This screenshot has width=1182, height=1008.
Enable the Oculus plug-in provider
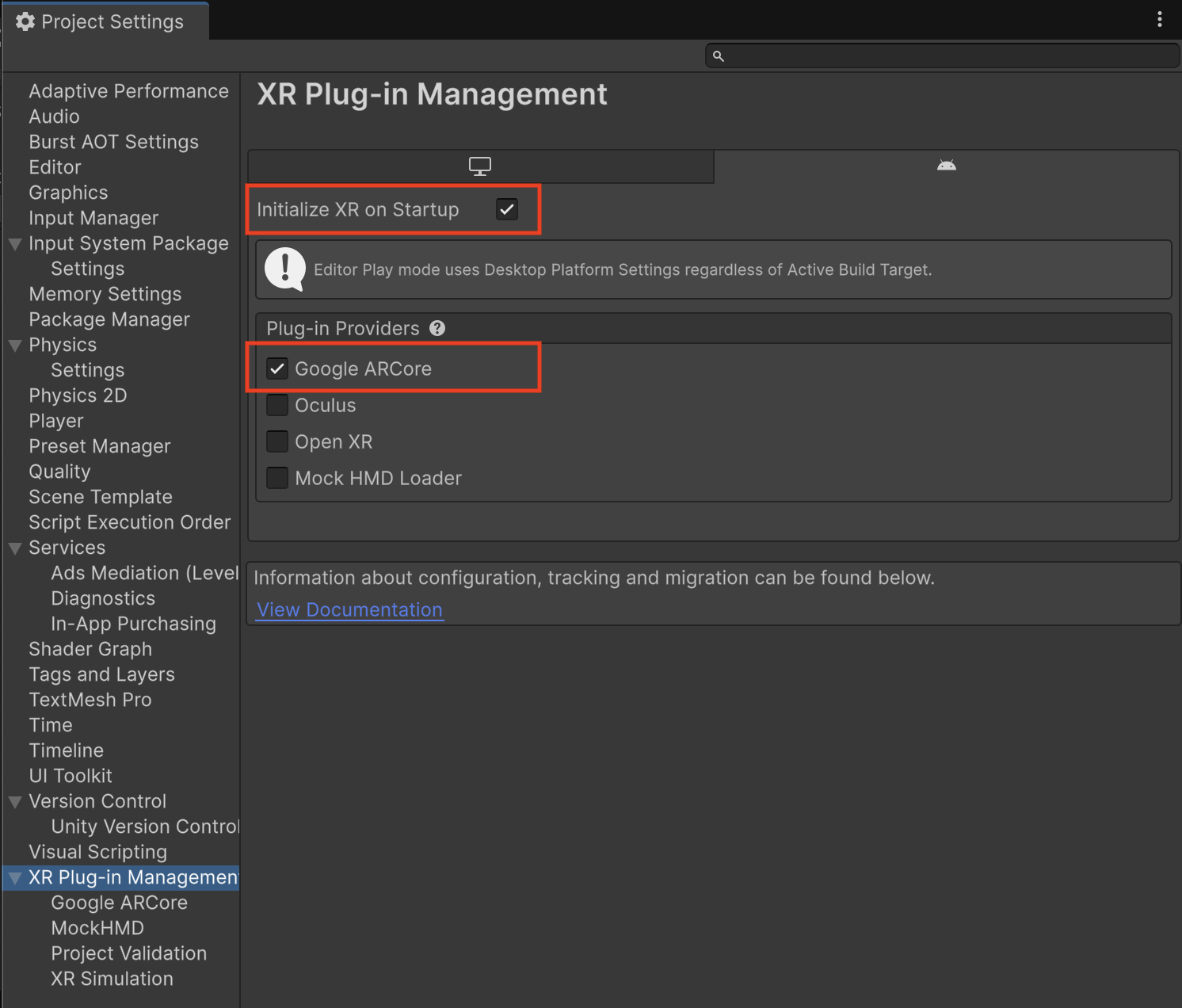tap(277, 405)
